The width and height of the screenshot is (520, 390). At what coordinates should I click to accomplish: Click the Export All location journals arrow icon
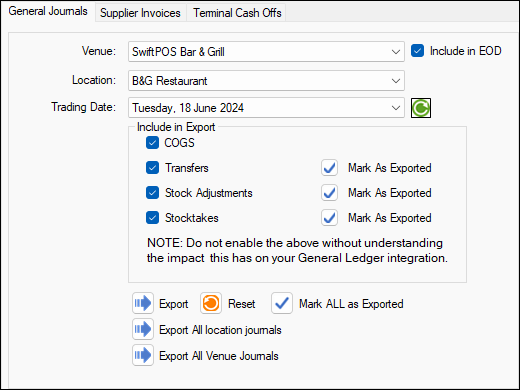pyautogui.click(x=143, y=329)
